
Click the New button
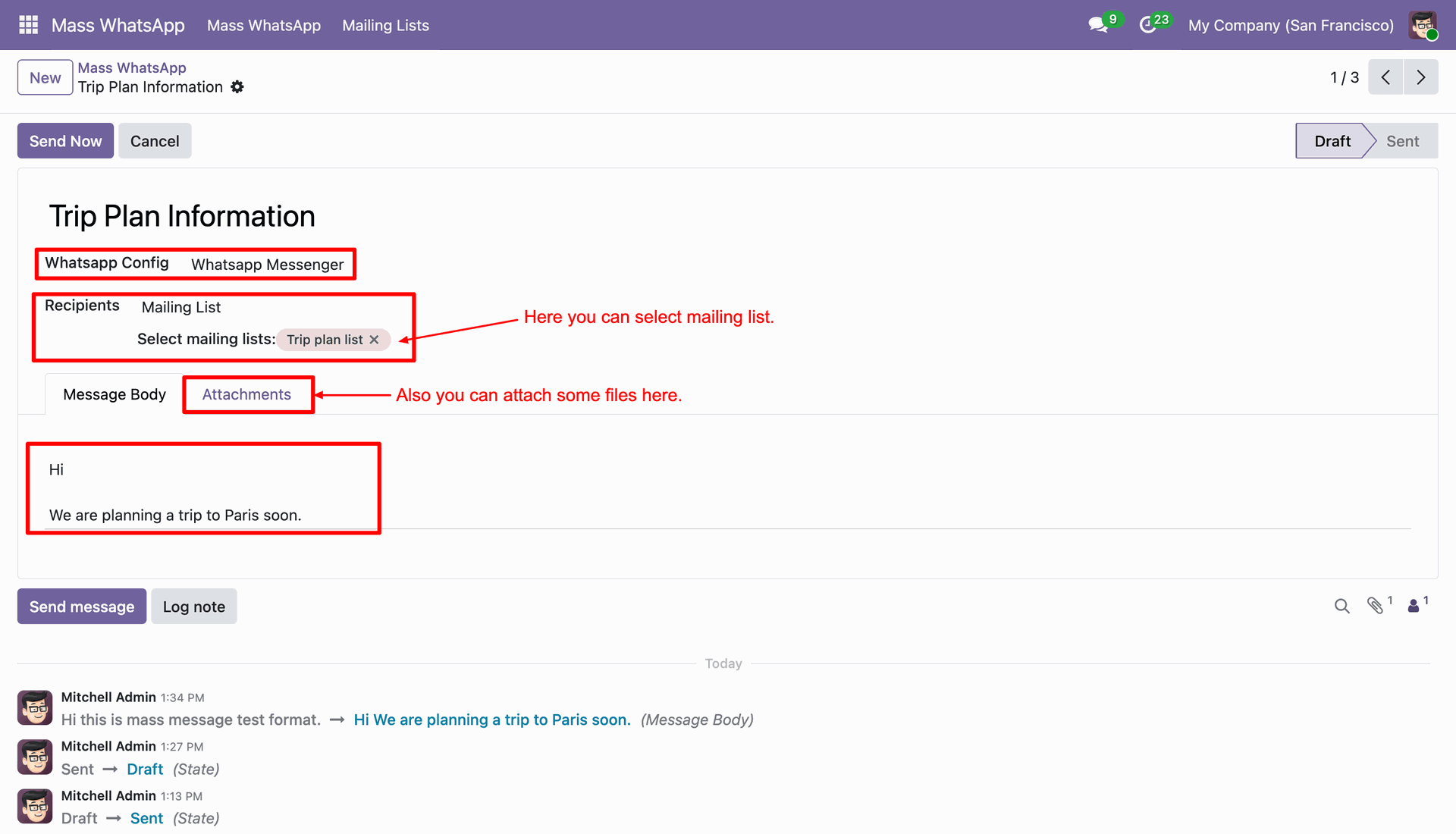coord(45,77)
